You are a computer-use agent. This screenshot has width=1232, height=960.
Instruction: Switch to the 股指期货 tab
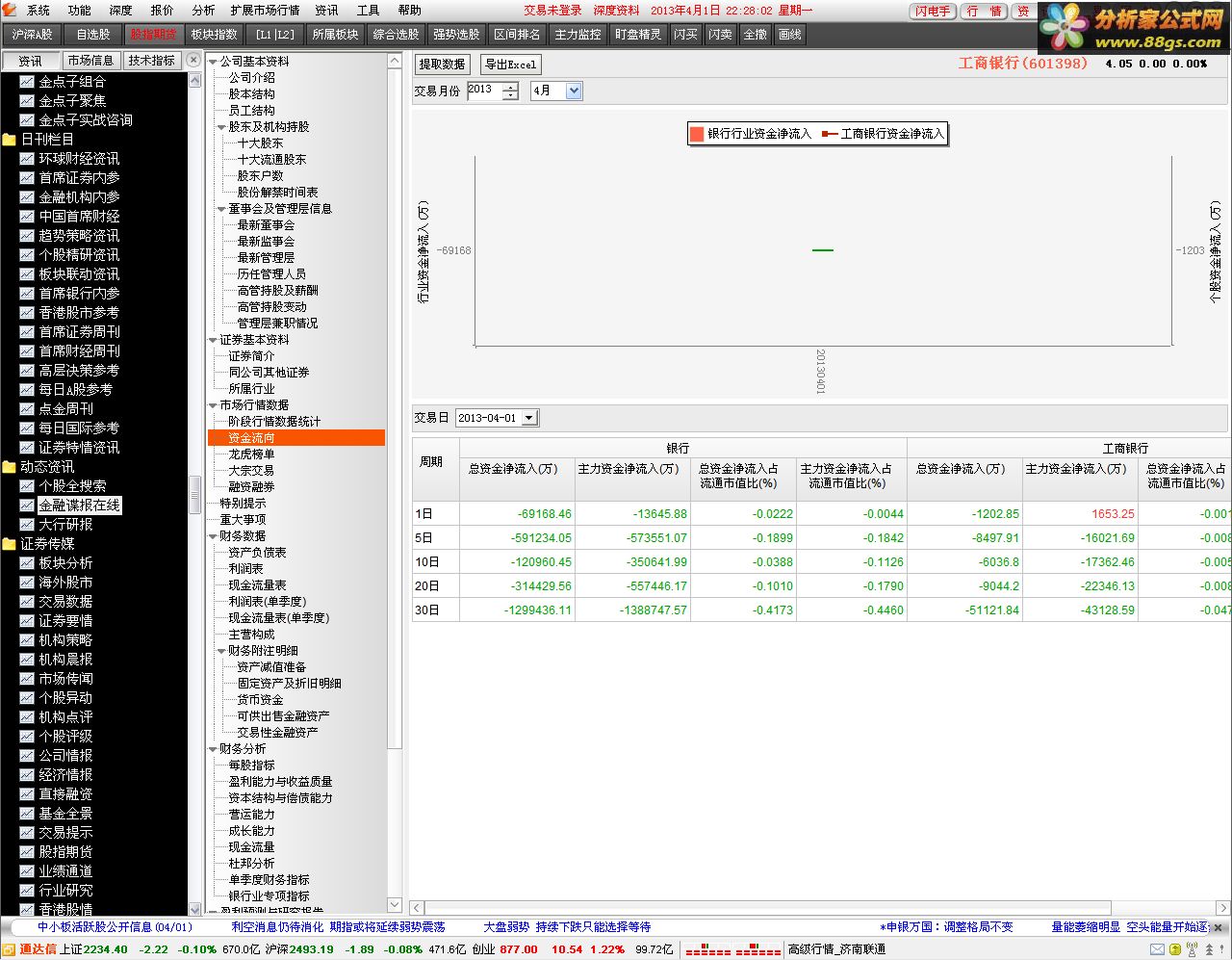tap(154, 35)
